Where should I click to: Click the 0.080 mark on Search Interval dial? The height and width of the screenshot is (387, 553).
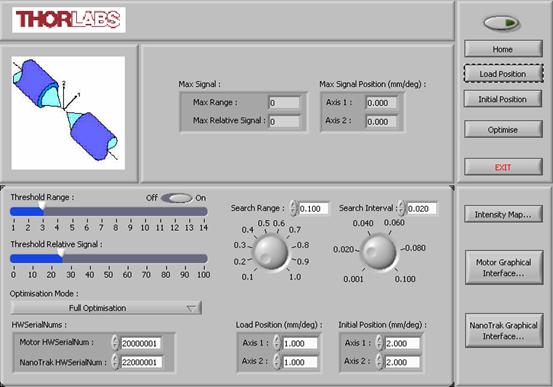(x=415, y=248)
